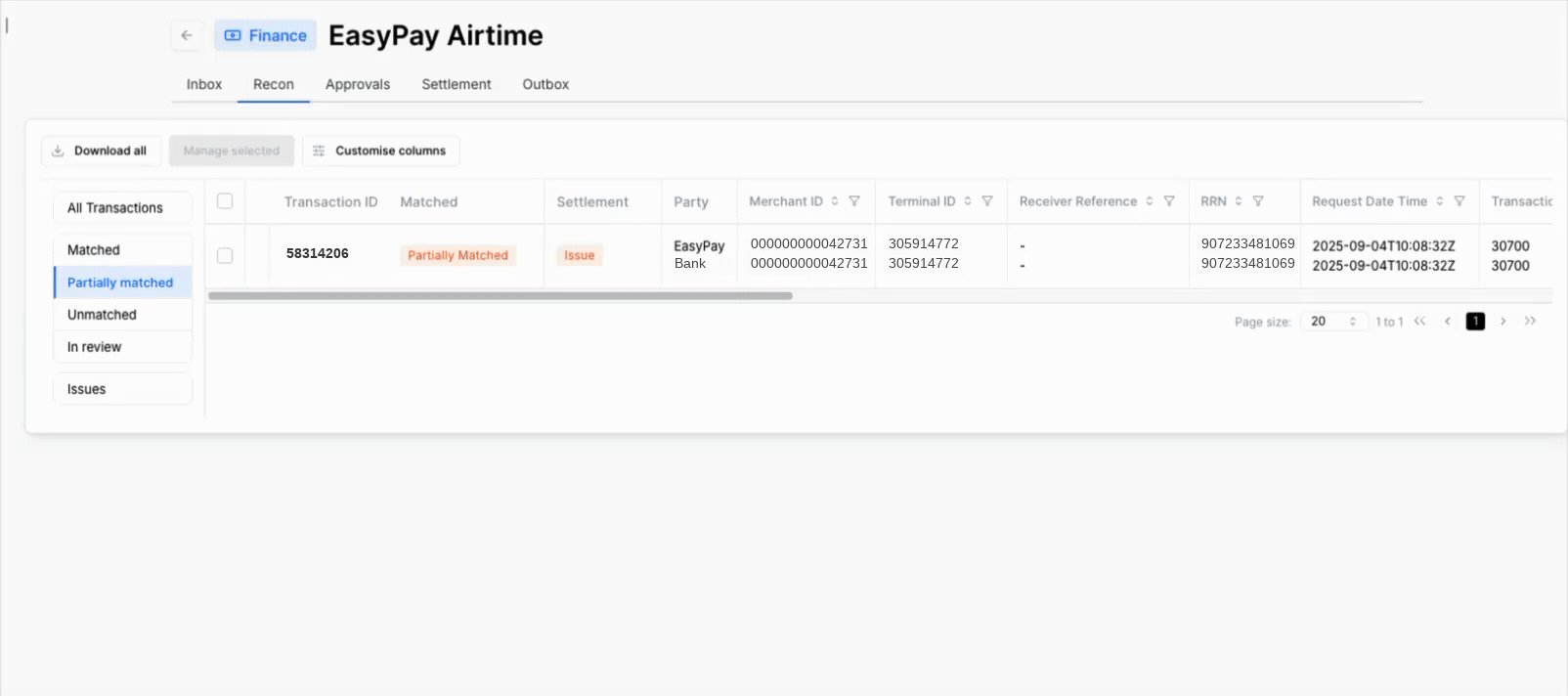Sort by Receiver Reference column
The width and height of the screenshot is (1568, 696).
[x=1150, y=201]
